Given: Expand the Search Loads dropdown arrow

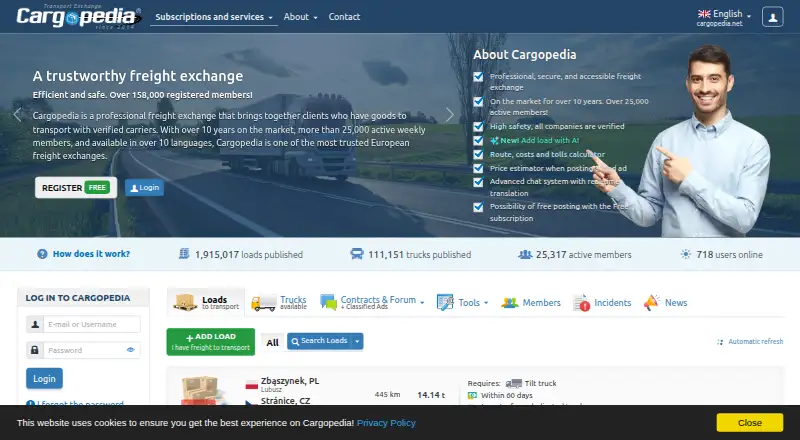Looking at the screenshot, I should (x=357, y=341).
